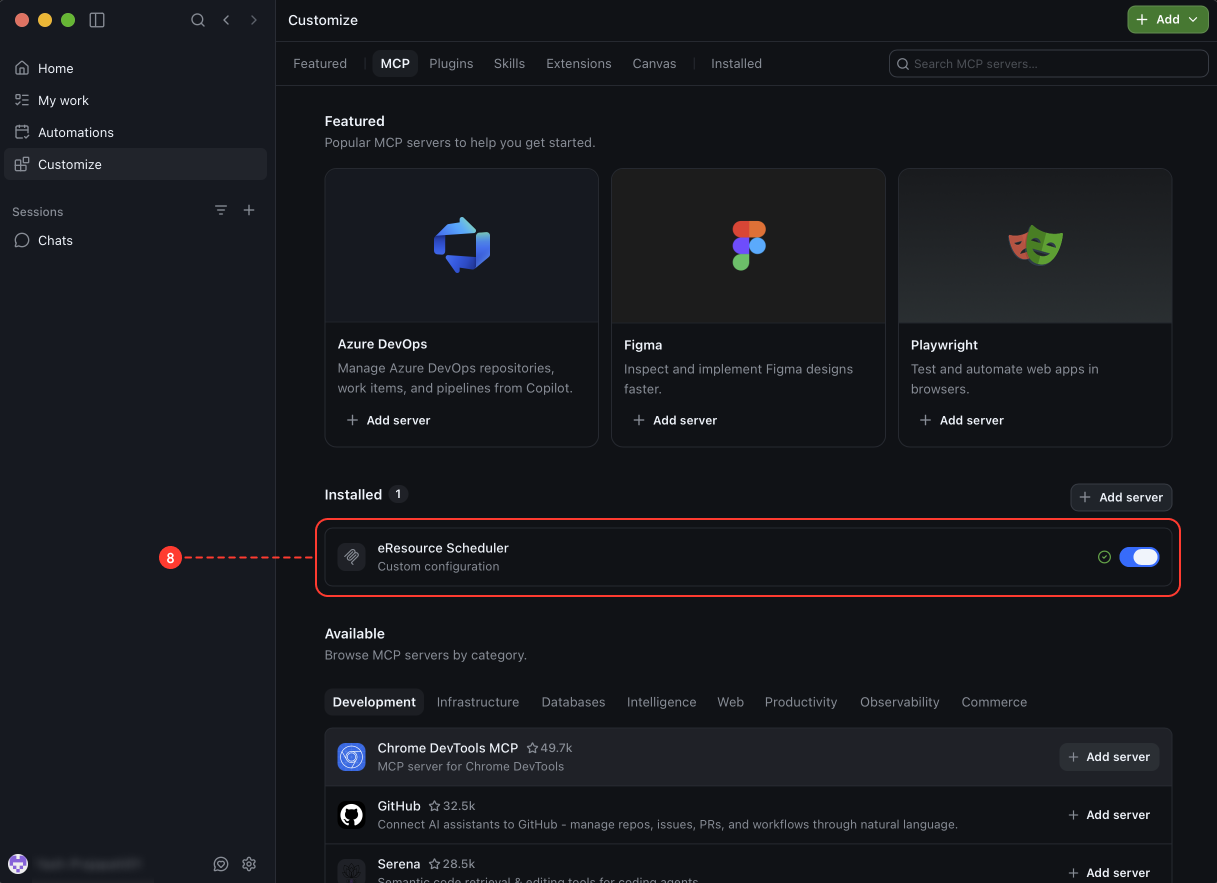Click the user avatar at bottom left
Image resolution: width=1217 pixels, height=883 pixels.
(x=18, y=863)
